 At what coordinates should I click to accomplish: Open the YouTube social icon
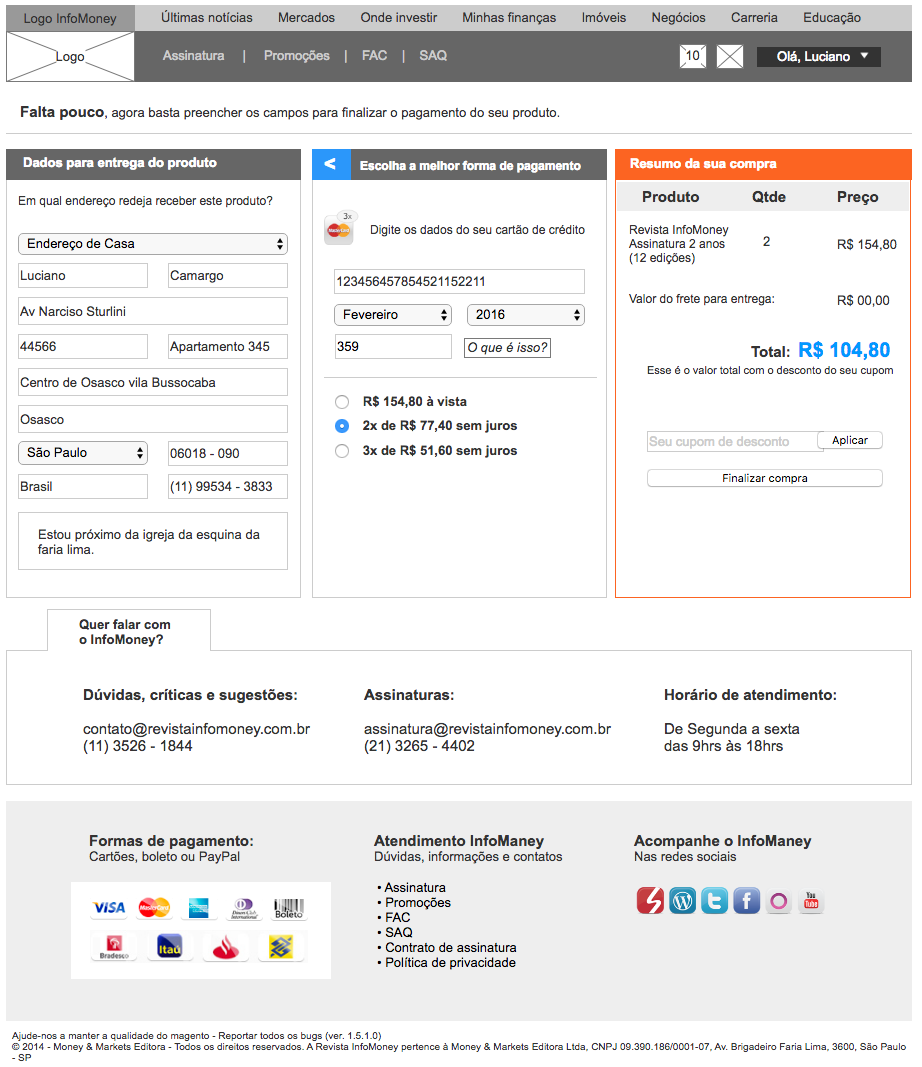coord(811,901)
